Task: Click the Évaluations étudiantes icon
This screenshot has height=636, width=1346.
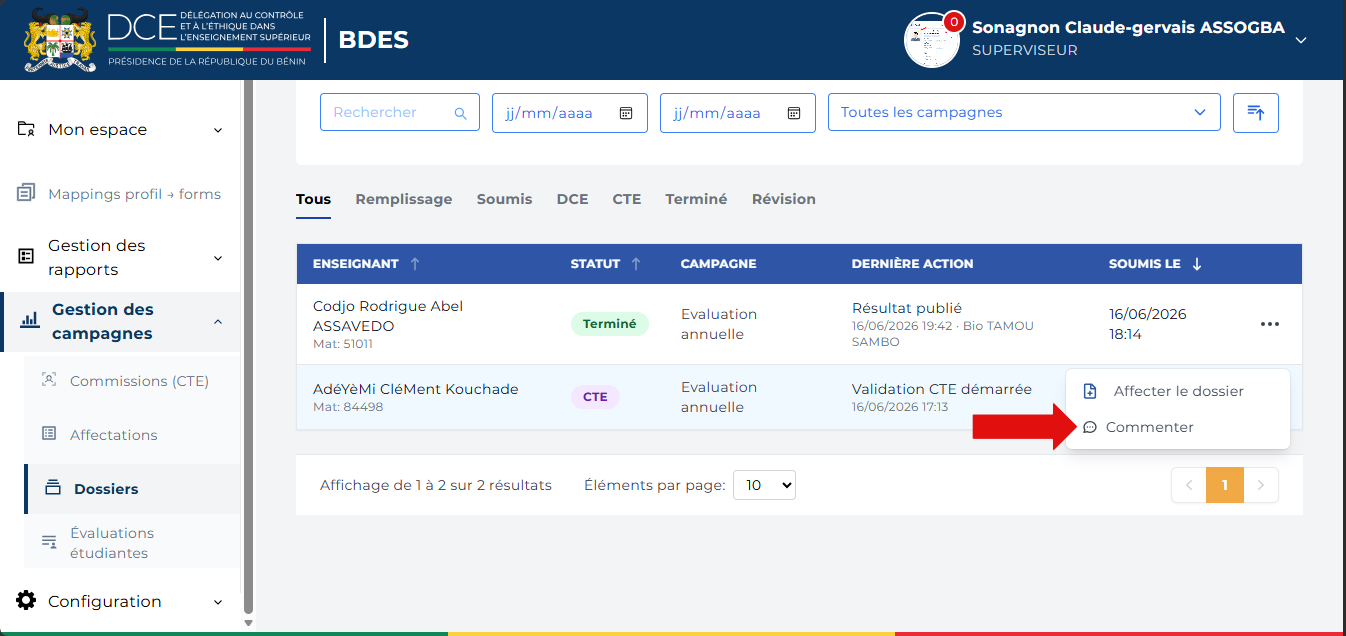Action: click(49, 542)
